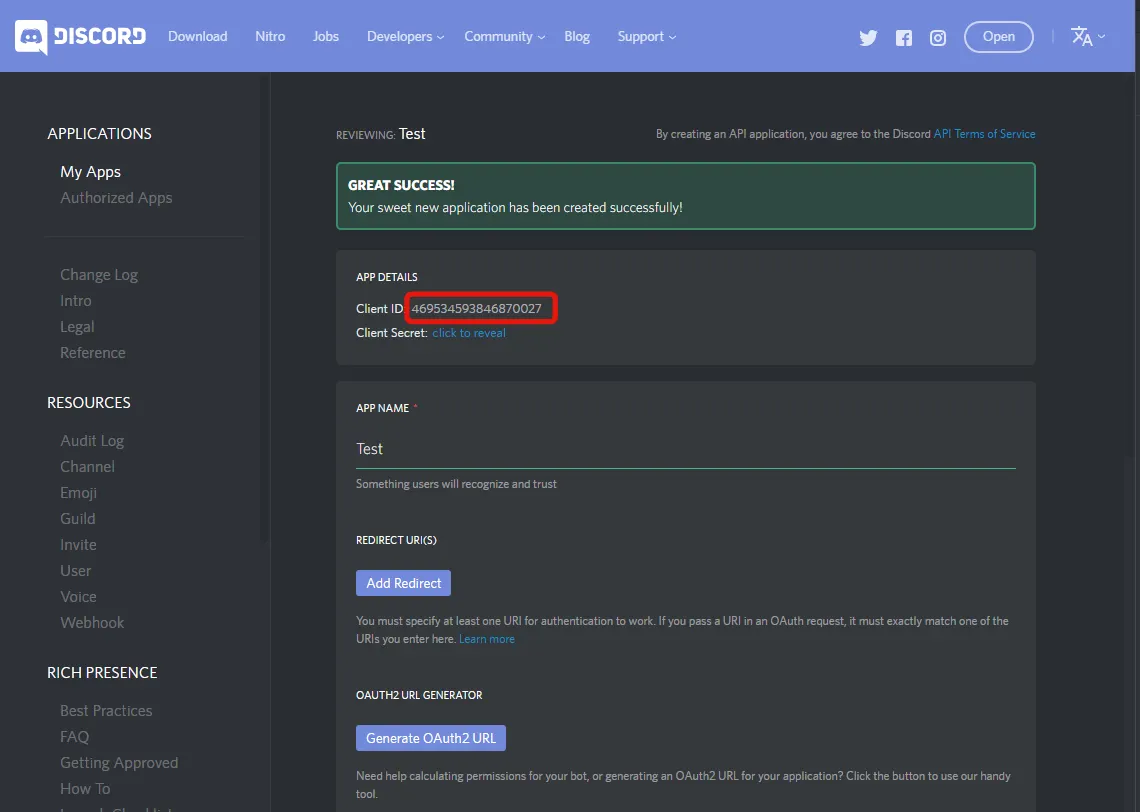The width and height of the screenshot is (1140, 812).
Task: Open FAQ under Rich Presence
Action: click(x=74, y=736)
